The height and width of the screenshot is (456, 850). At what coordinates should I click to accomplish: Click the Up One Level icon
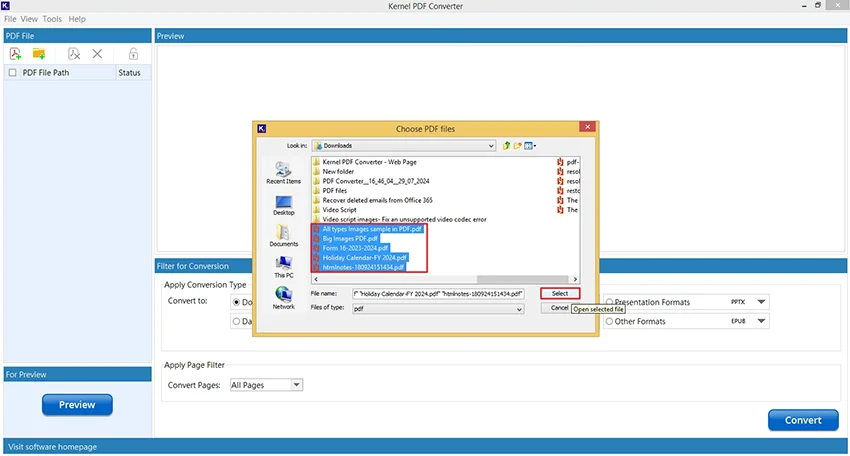pos(506,145)
